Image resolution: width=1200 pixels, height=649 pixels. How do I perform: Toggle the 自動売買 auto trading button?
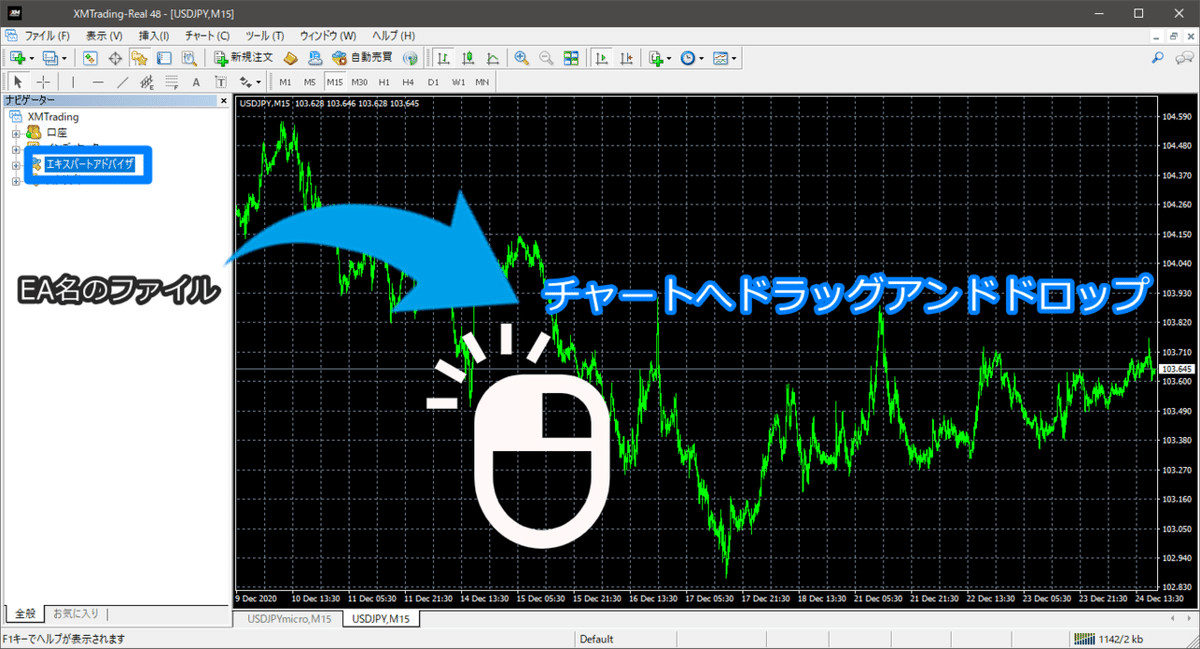pyautogui.click(x=368, y=57)
